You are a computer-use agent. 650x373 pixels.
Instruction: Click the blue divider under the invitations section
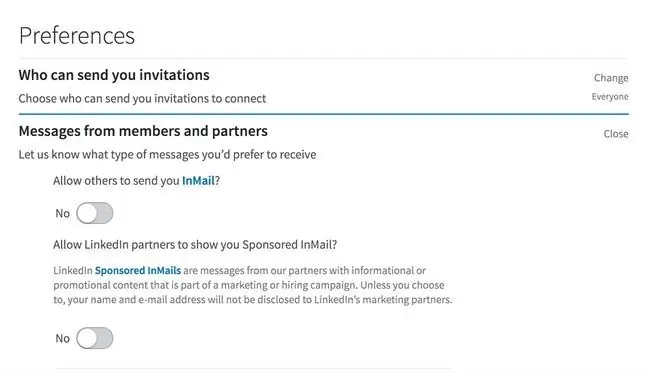coord(324,114)
